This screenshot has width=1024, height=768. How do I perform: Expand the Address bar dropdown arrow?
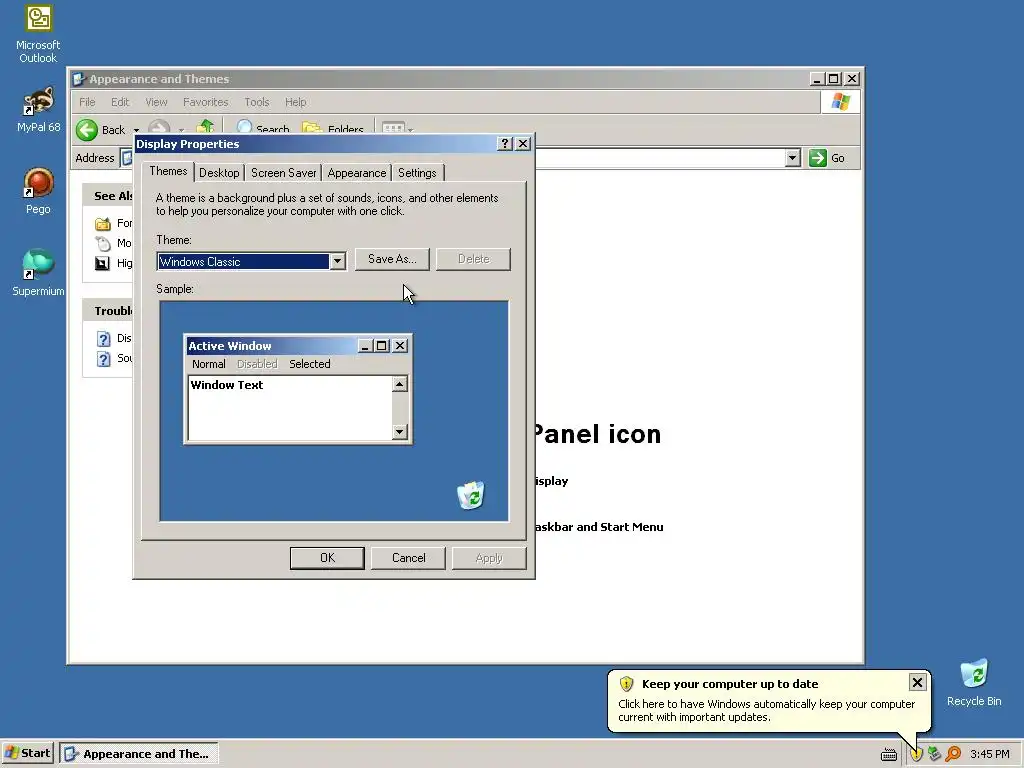[792, 158]
